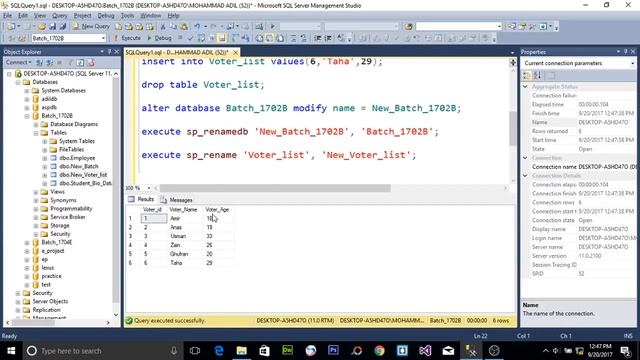Click the query editor horizontal scrollbar

(x=275, y=188)
